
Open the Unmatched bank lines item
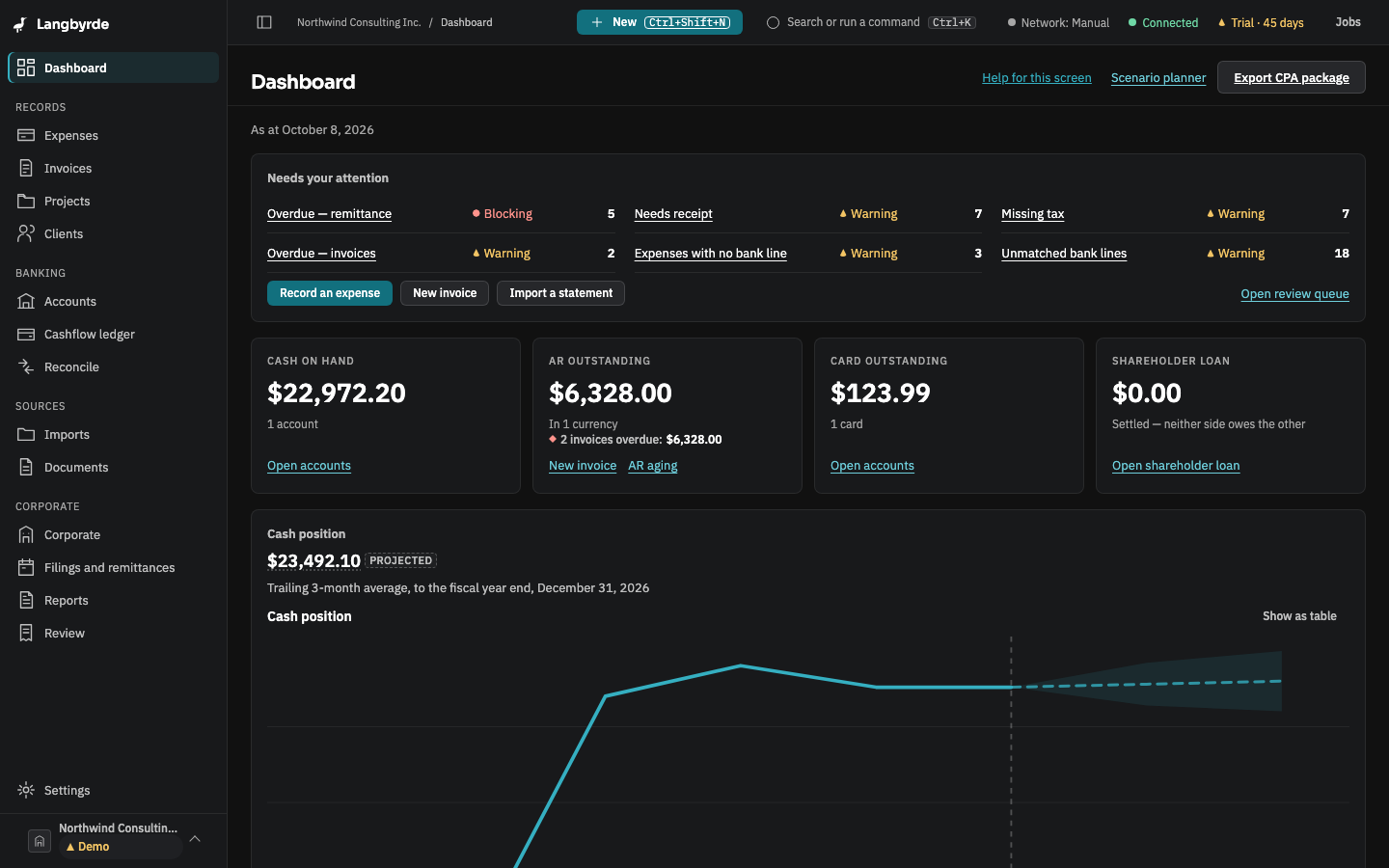(x=1064, y=254)
